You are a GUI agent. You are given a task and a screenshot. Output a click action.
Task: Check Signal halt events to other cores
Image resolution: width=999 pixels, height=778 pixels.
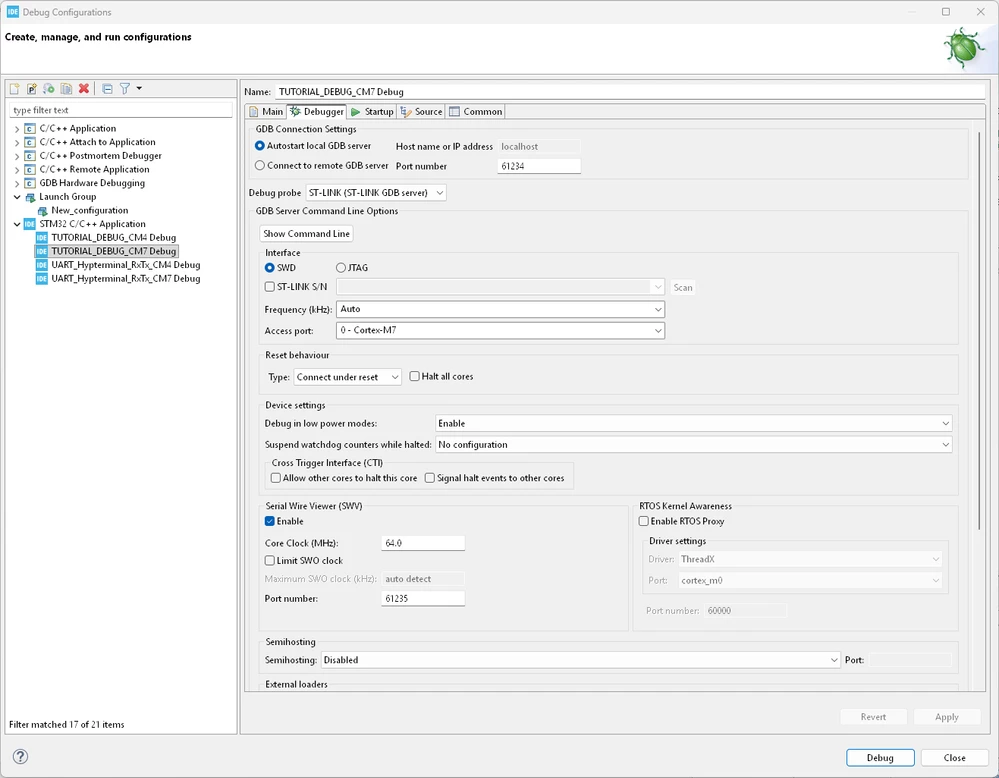(430, 478)
